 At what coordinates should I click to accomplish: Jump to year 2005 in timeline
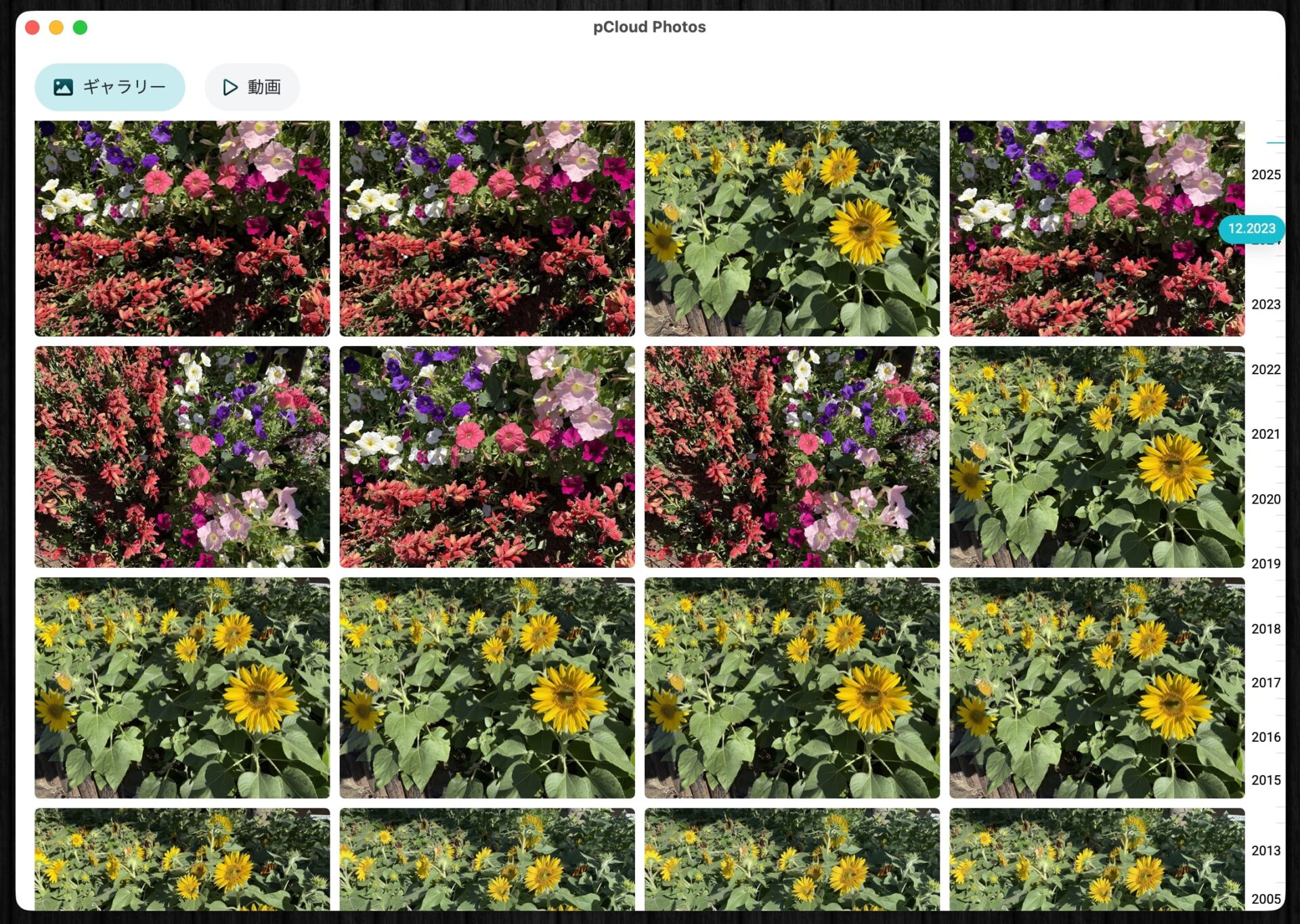(x=1265, y=899)
